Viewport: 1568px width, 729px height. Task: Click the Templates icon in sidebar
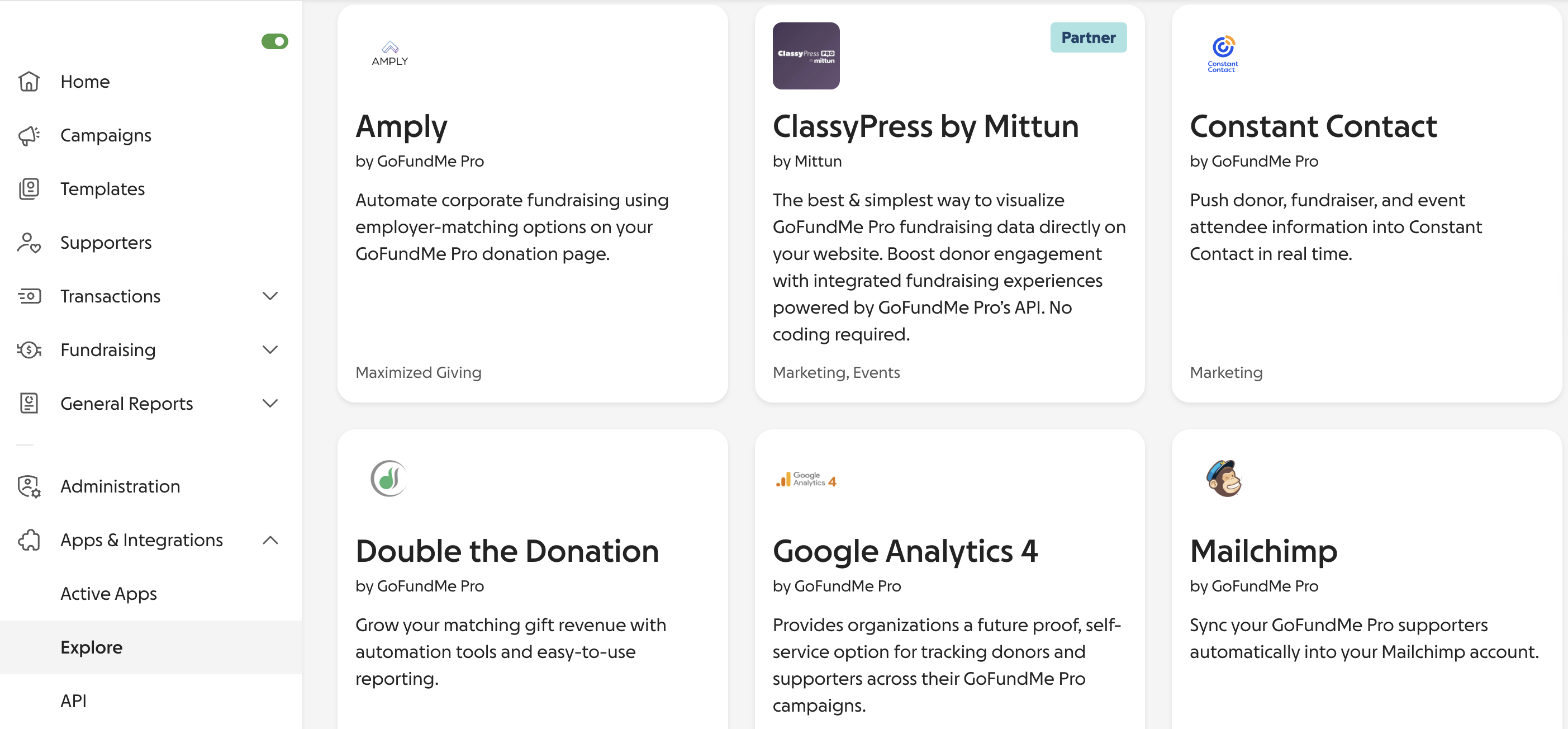(x=28, y=189)
